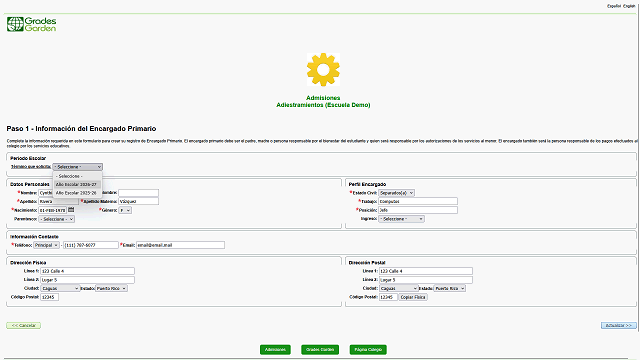
Task: Open the Parentesco dropdown
Action: (56, 219)
